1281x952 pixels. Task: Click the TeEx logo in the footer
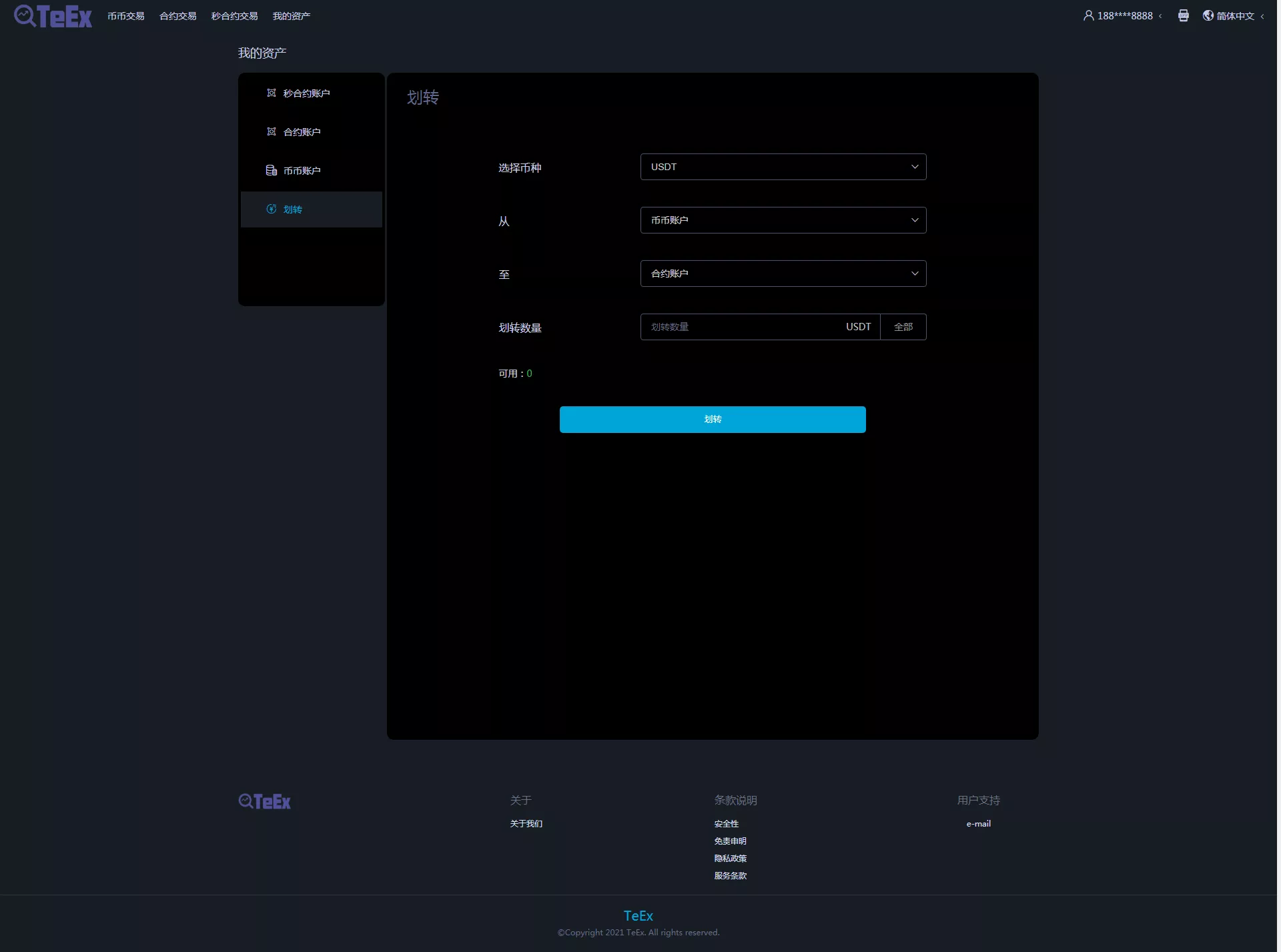coord(264,801)
